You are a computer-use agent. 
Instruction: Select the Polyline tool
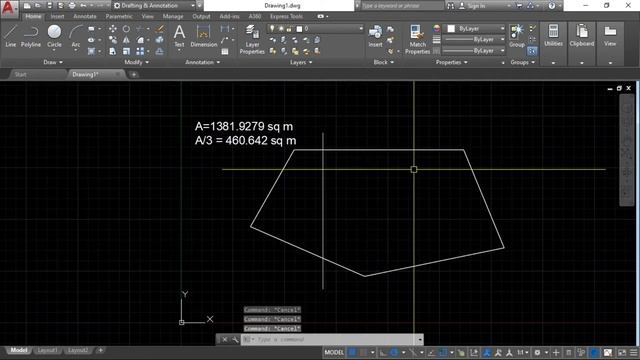[x=31, y=36]
